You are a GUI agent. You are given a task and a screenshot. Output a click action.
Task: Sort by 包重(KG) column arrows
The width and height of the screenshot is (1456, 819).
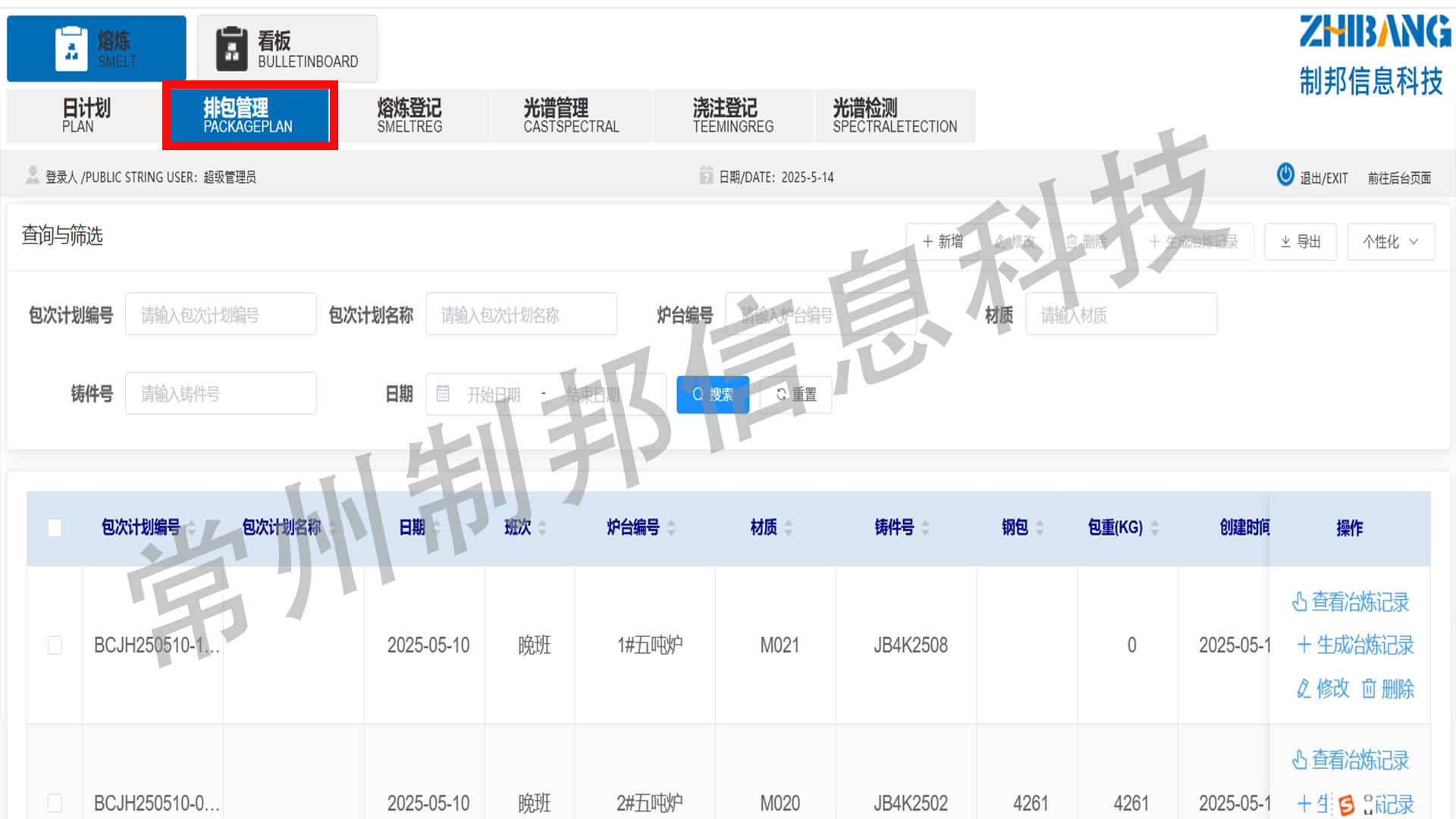[x=1154, y=528]
